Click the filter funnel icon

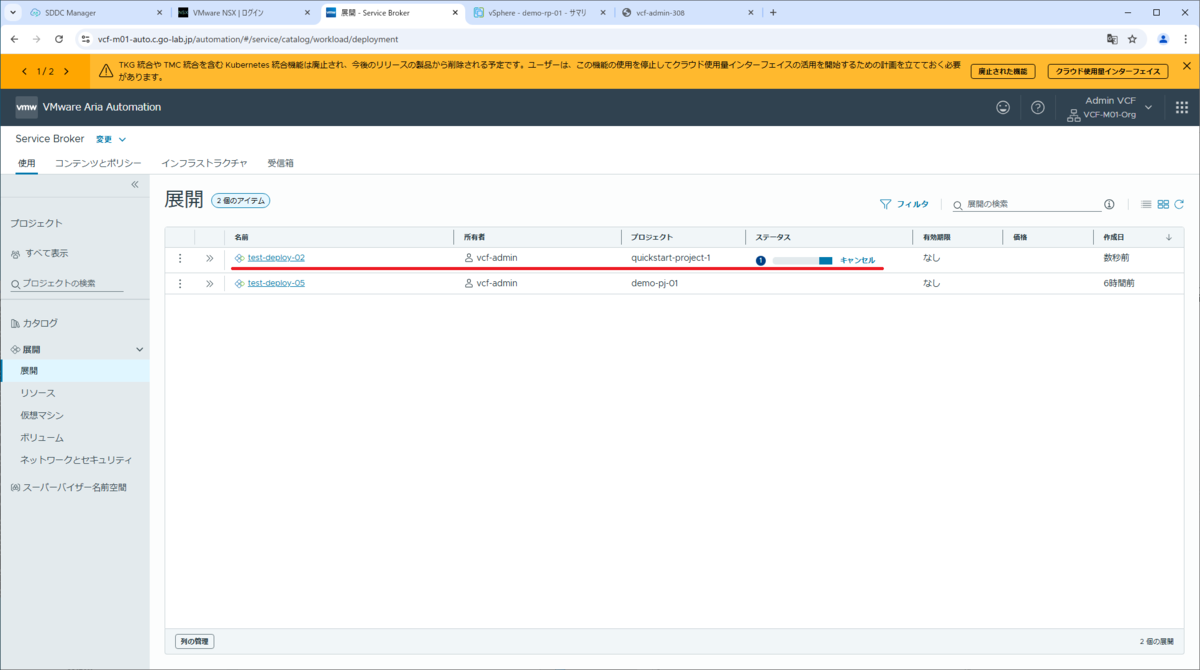[885, 204]
